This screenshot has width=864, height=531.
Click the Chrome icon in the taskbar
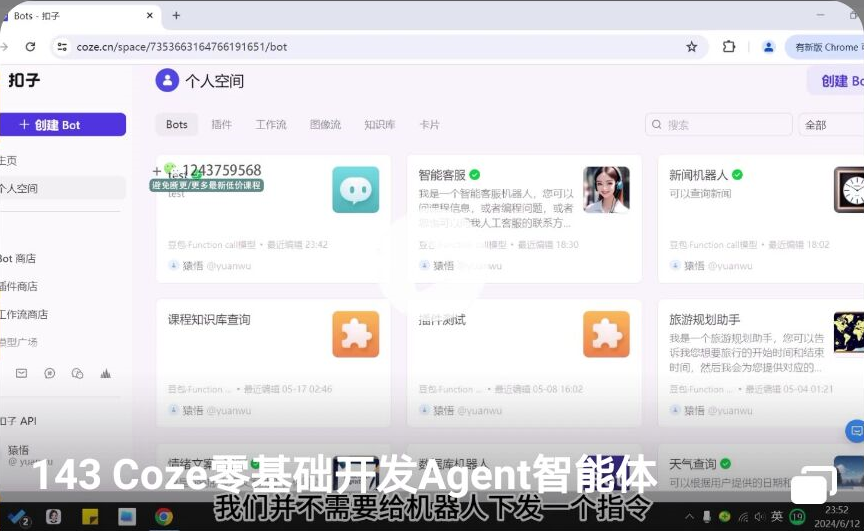tap(163, 517)
